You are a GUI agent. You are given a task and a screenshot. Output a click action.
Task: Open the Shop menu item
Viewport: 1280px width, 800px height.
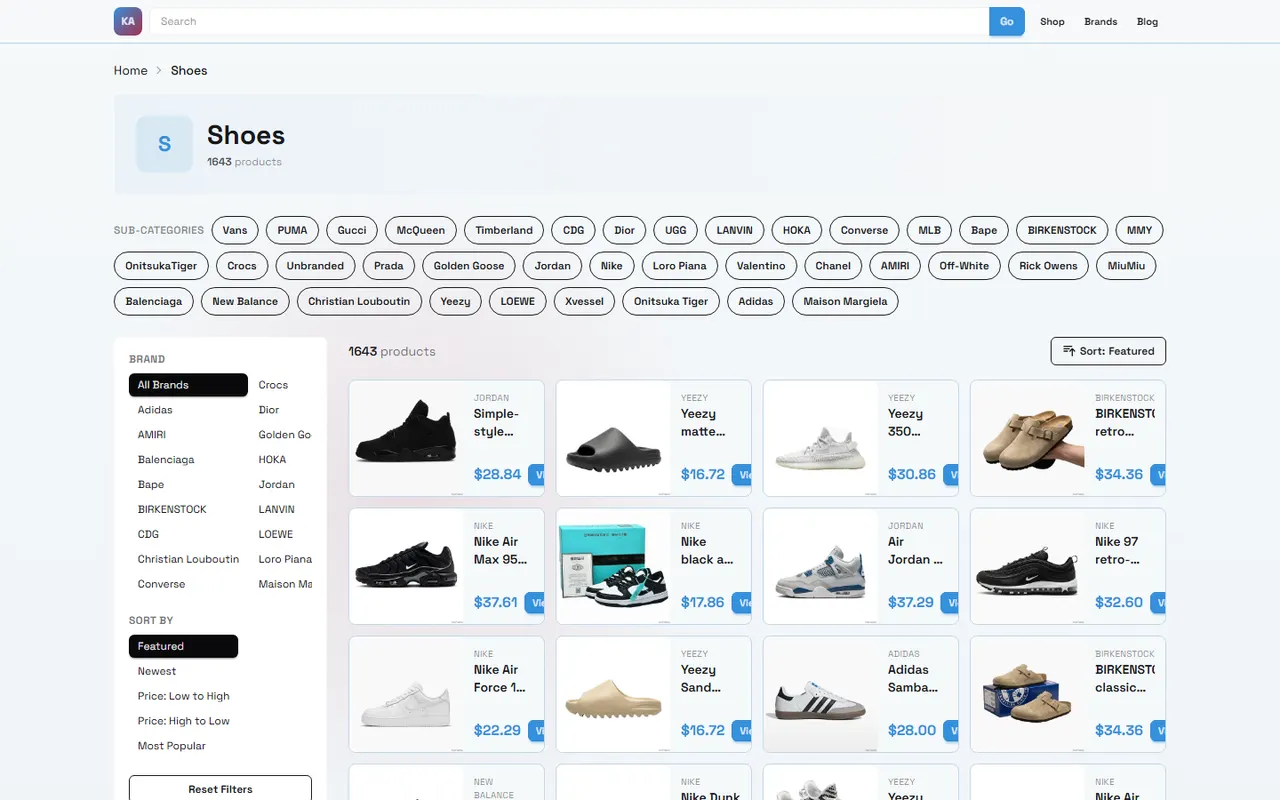pos(1052,21)
